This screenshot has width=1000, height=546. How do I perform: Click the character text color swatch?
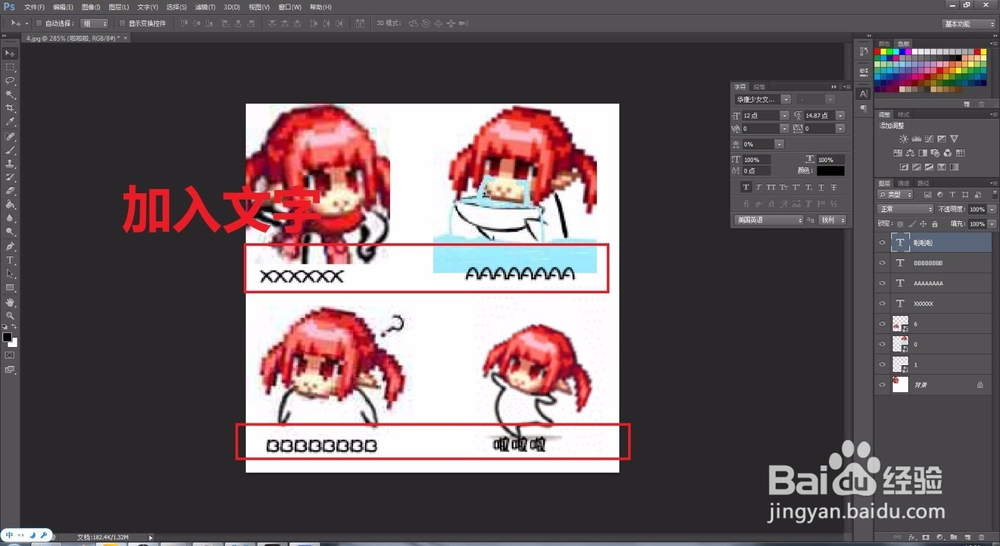[x=830, y=171]
